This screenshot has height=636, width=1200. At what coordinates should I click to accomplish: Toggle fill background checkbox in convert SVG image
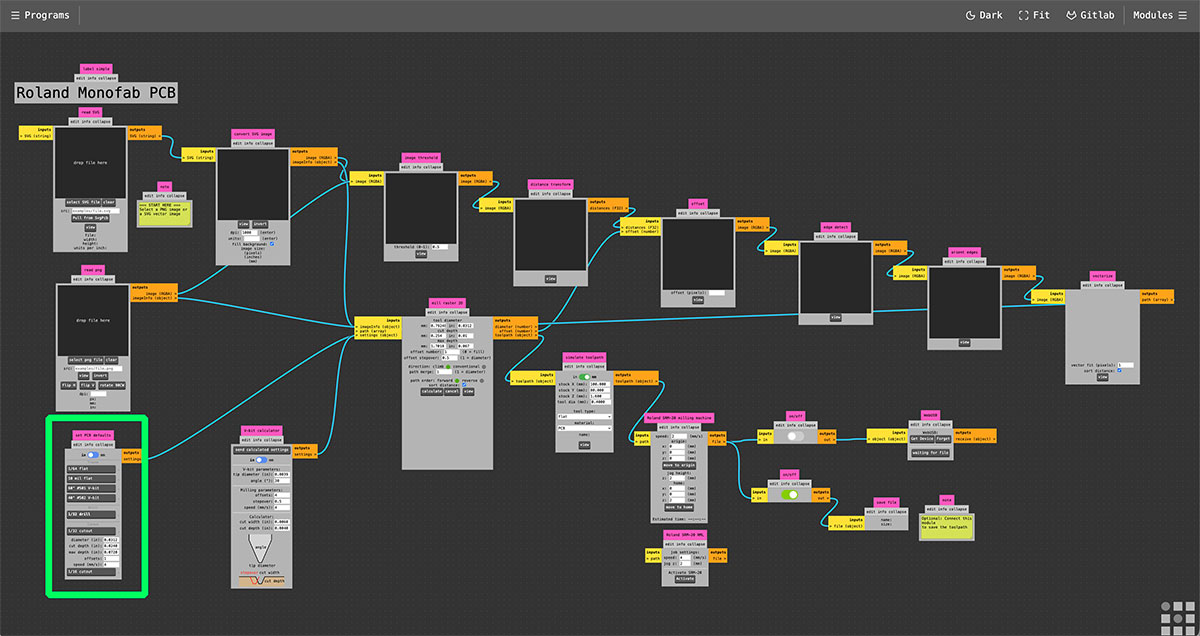point(272,243)
